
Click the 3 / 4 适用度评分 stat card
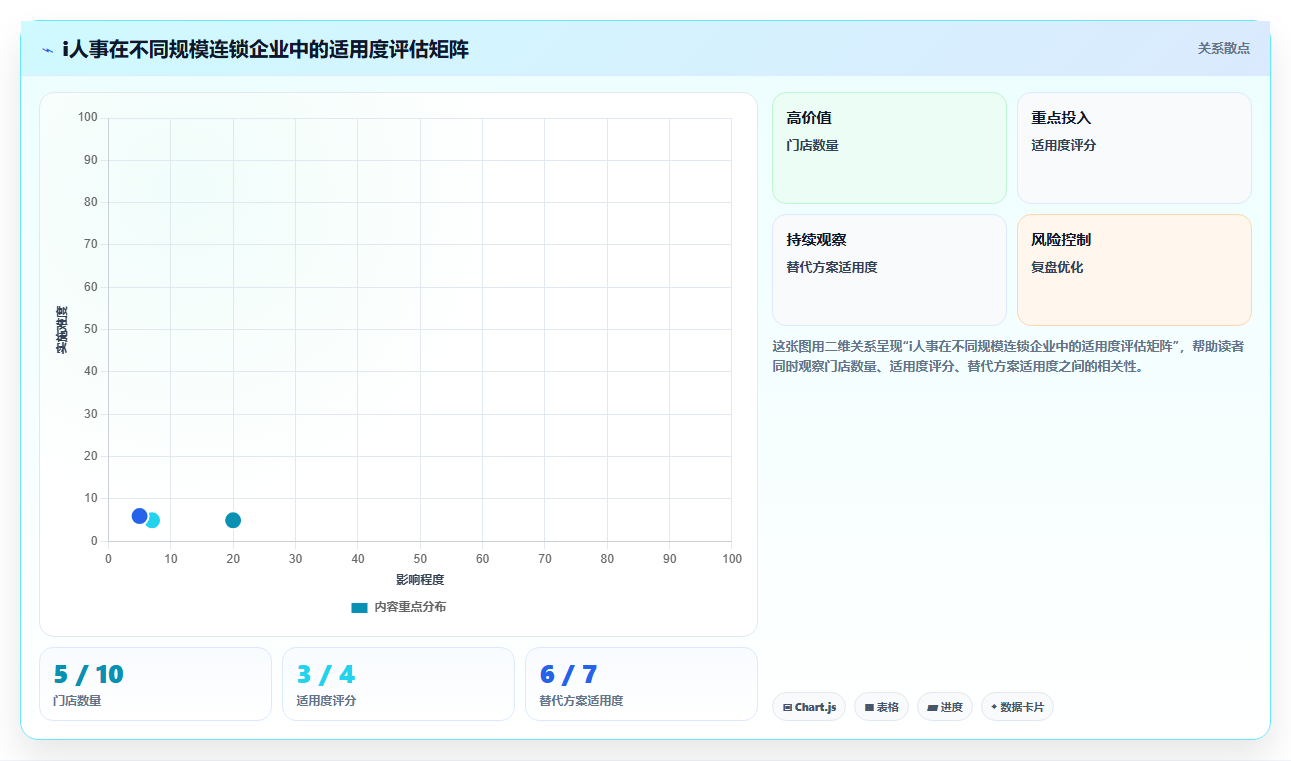[x=398, y=684]
